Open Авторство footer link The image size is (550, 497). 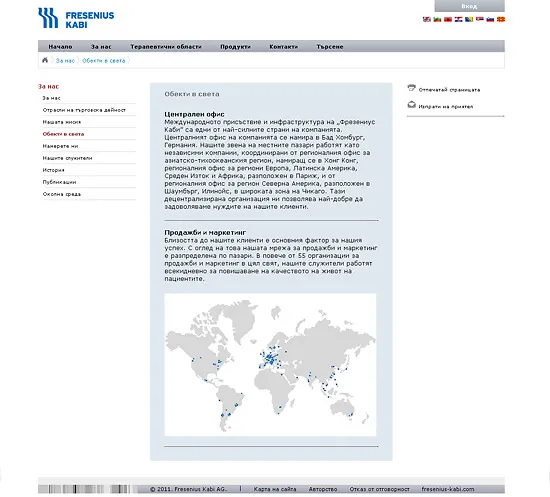pos(323,489)
